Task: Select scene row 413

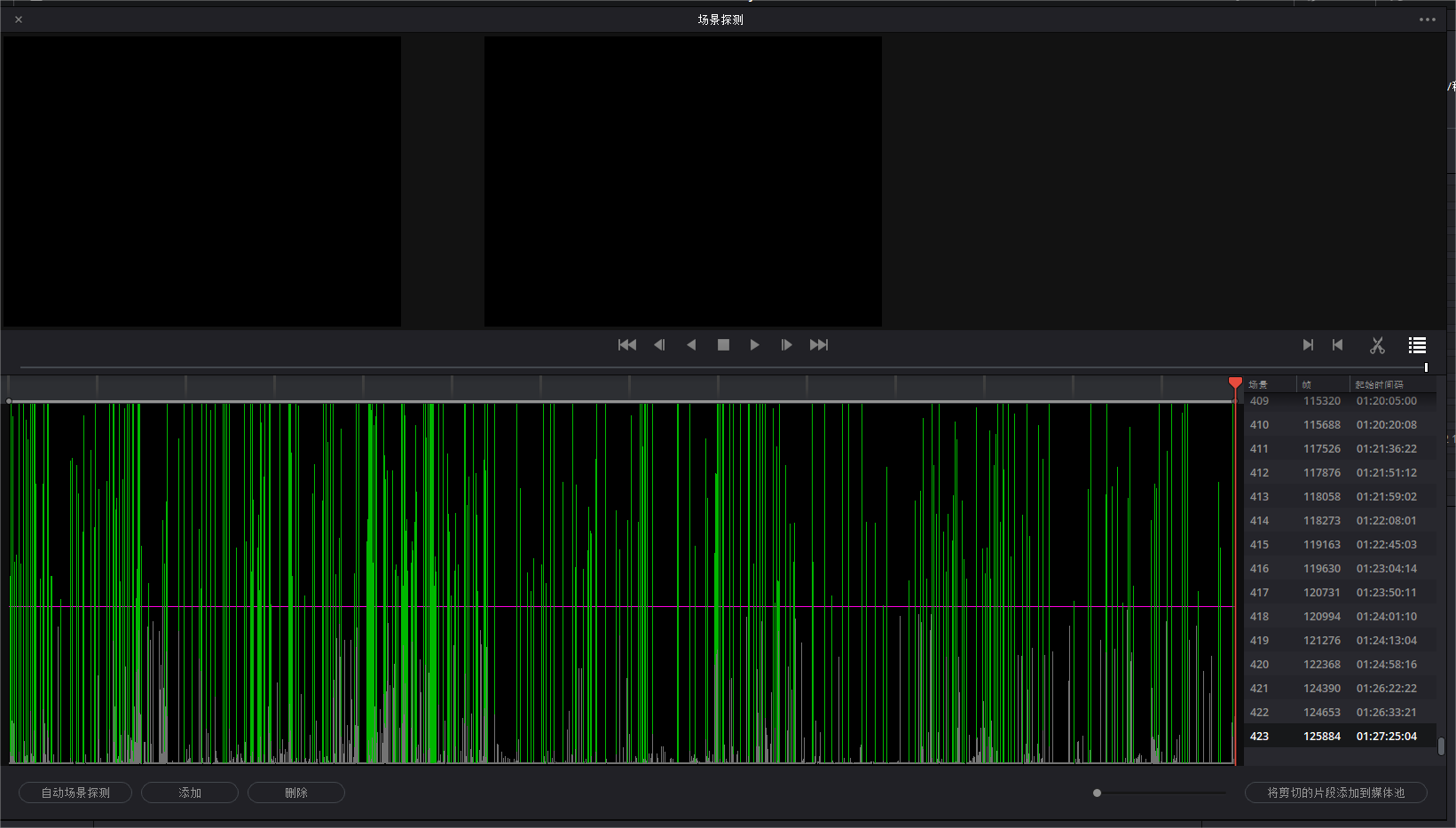Action: point(1340,497)
